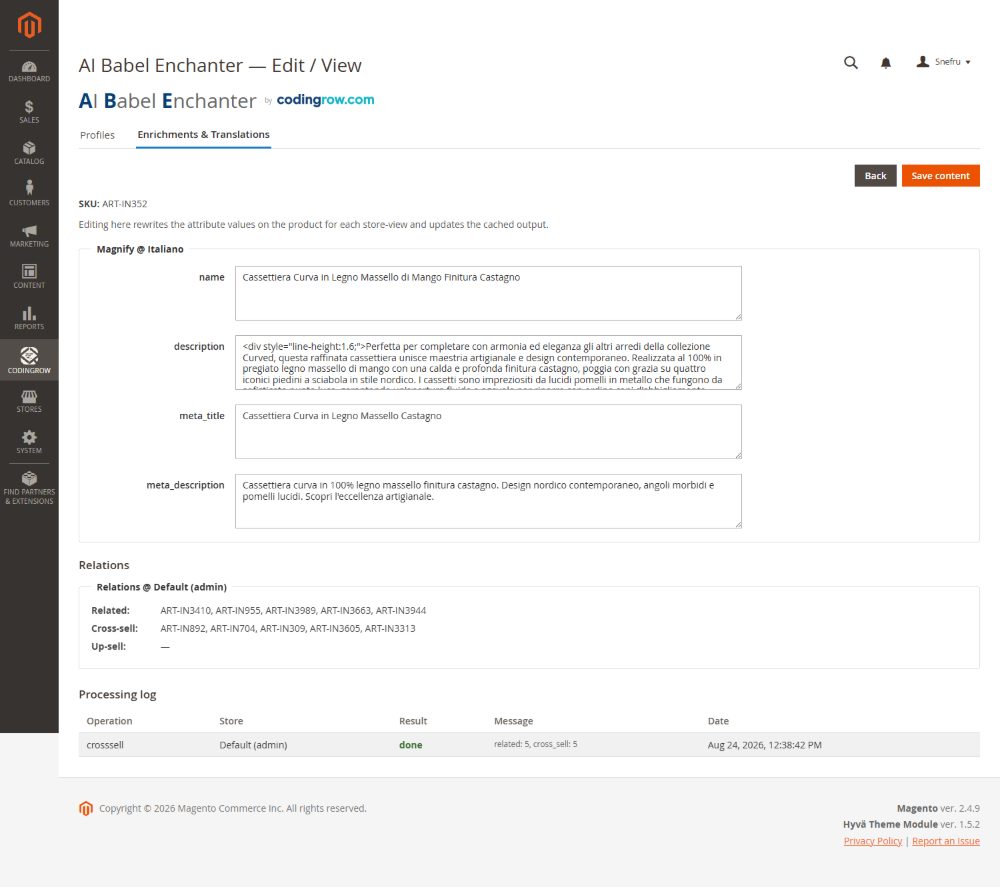The width and height of the screenshot is (1000, 887).
Task: Open Find Partners & Extensions
Action: (x=29, y=488)
